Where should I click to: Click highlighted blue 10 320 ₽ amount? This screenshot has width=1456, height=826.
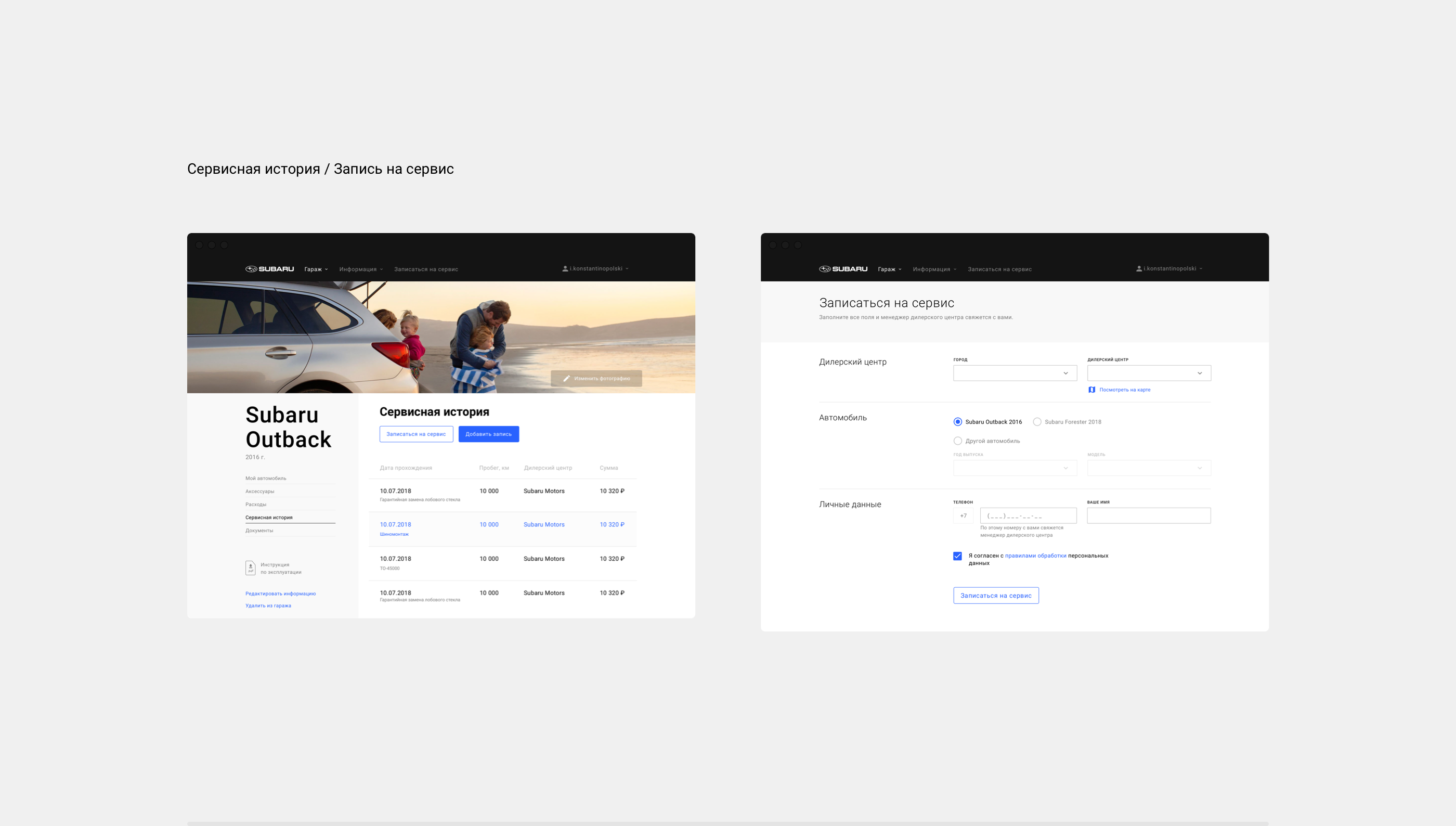point(612,525)
